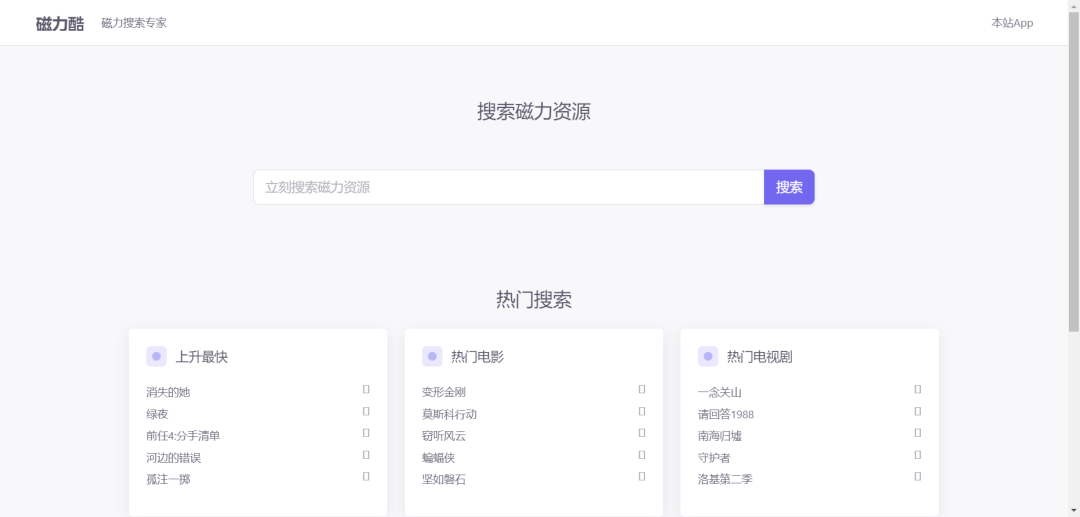
Task: Click the 热门搜索 section heading
Action: click(534, 300)
